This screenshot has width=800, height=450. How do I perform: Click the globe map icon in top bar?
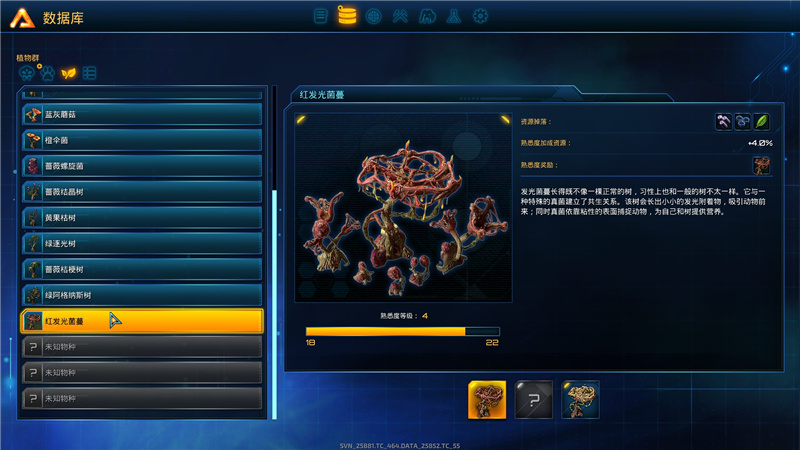[x=373, y=16]
